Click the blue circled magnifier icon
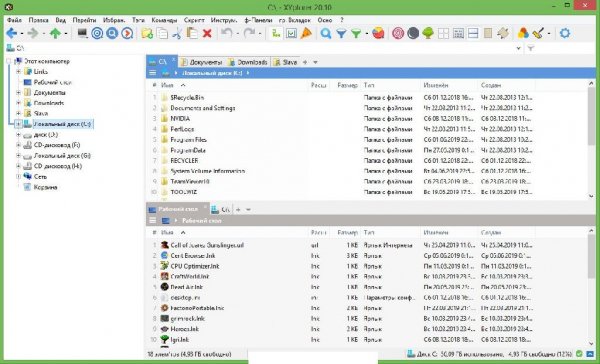 pos(112,34)
